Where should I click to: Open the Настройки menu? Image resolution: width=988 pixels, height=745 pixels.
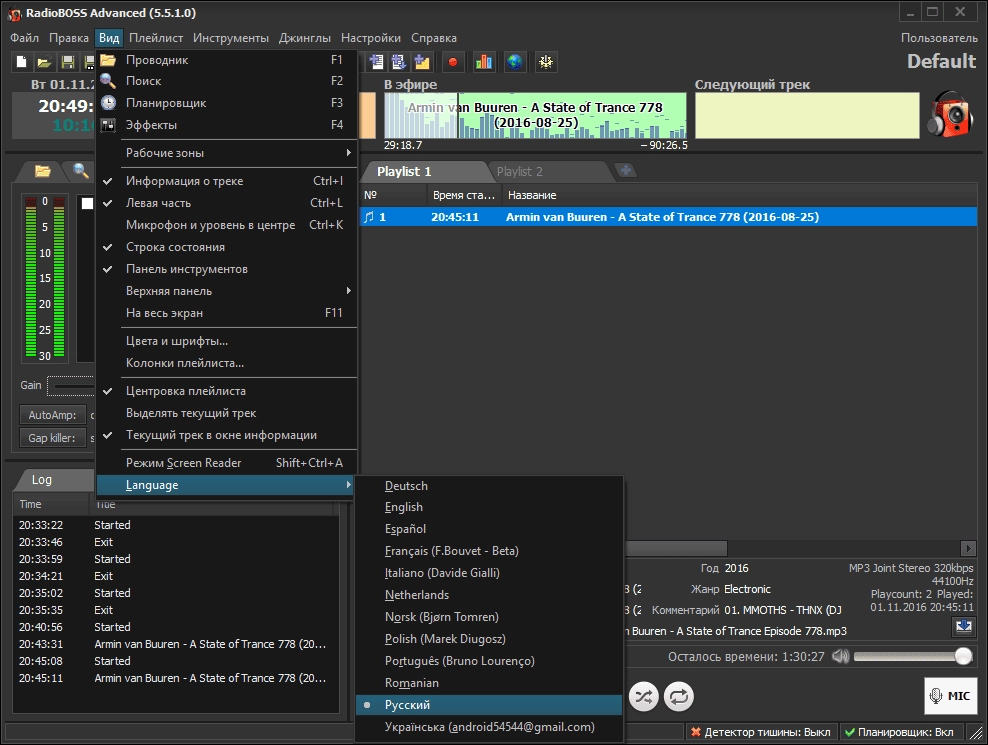[x=370, y=38]
